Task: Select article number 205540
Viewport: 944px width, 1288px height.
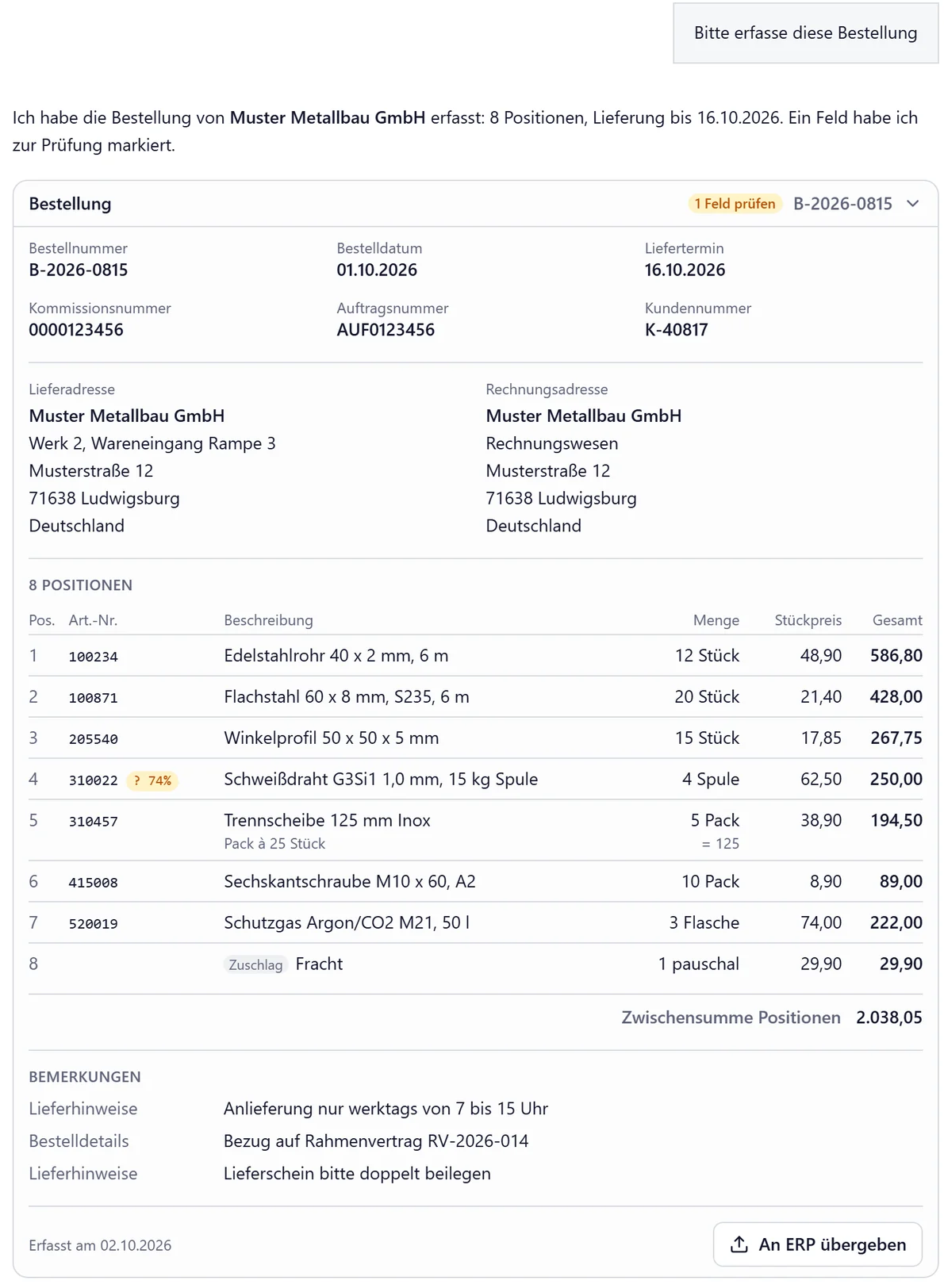Action: pyautogui.click(x=93, y=739)
